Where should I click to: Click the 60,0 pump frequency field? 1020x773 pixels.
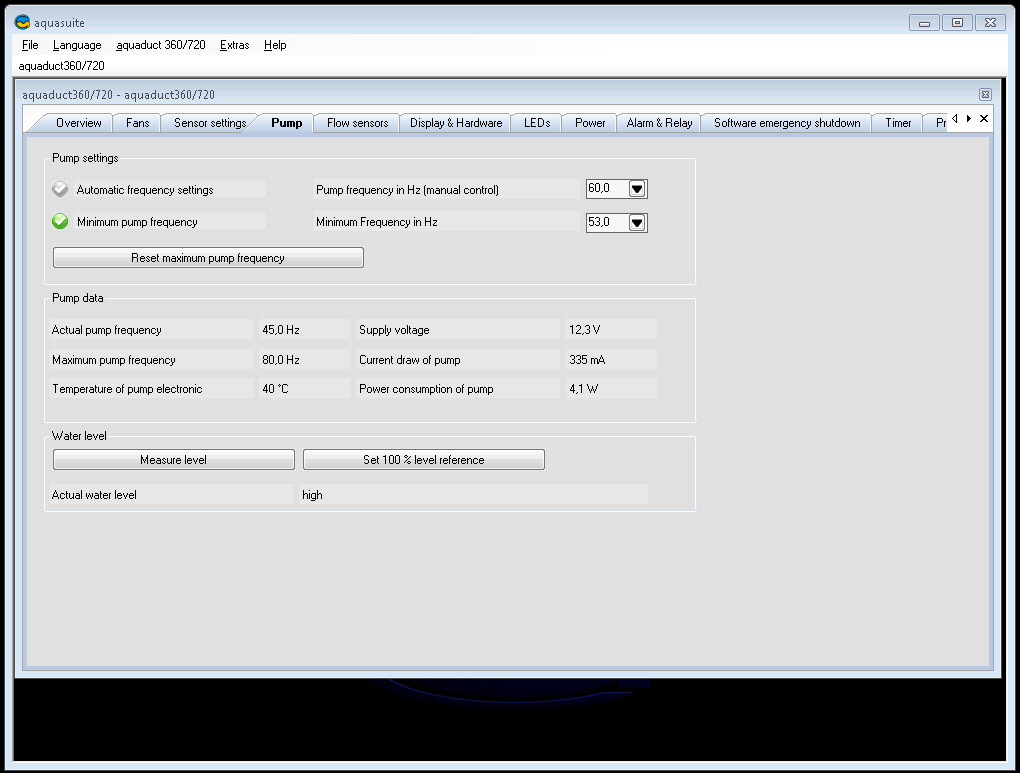605,189
